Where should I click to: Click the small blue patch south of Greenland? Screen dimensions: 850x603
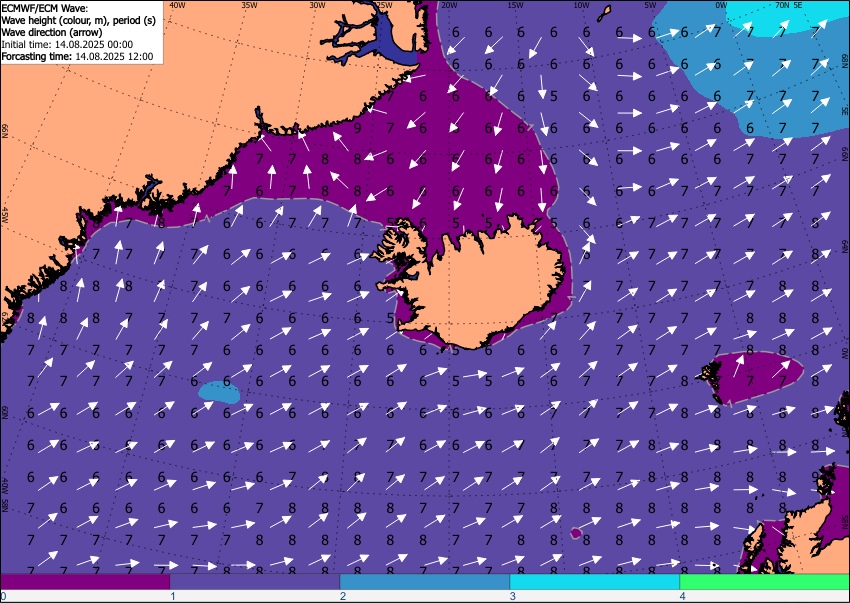click(220, 392)
